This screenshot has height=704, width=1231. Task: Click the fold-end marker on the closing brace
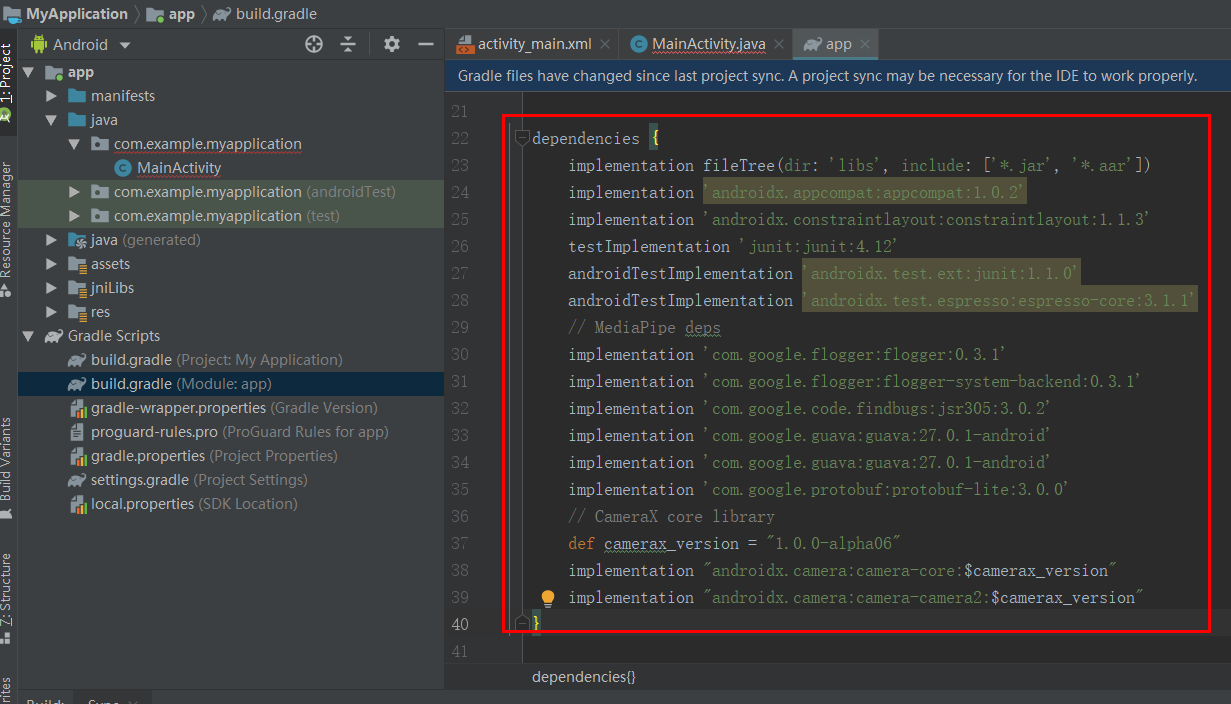point(521,624)
